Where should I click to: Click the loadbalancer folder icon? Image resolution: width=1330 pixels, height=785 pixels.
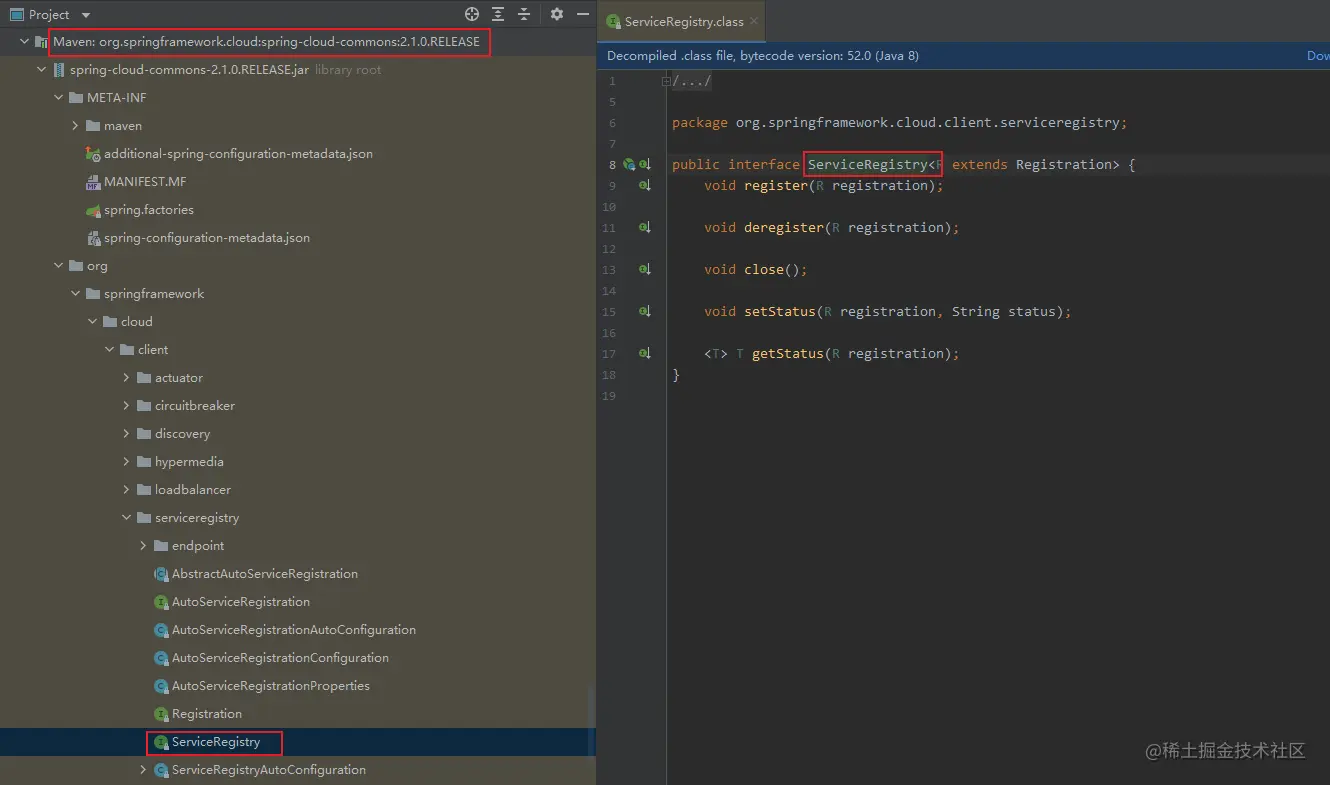(x=144, y=490)
